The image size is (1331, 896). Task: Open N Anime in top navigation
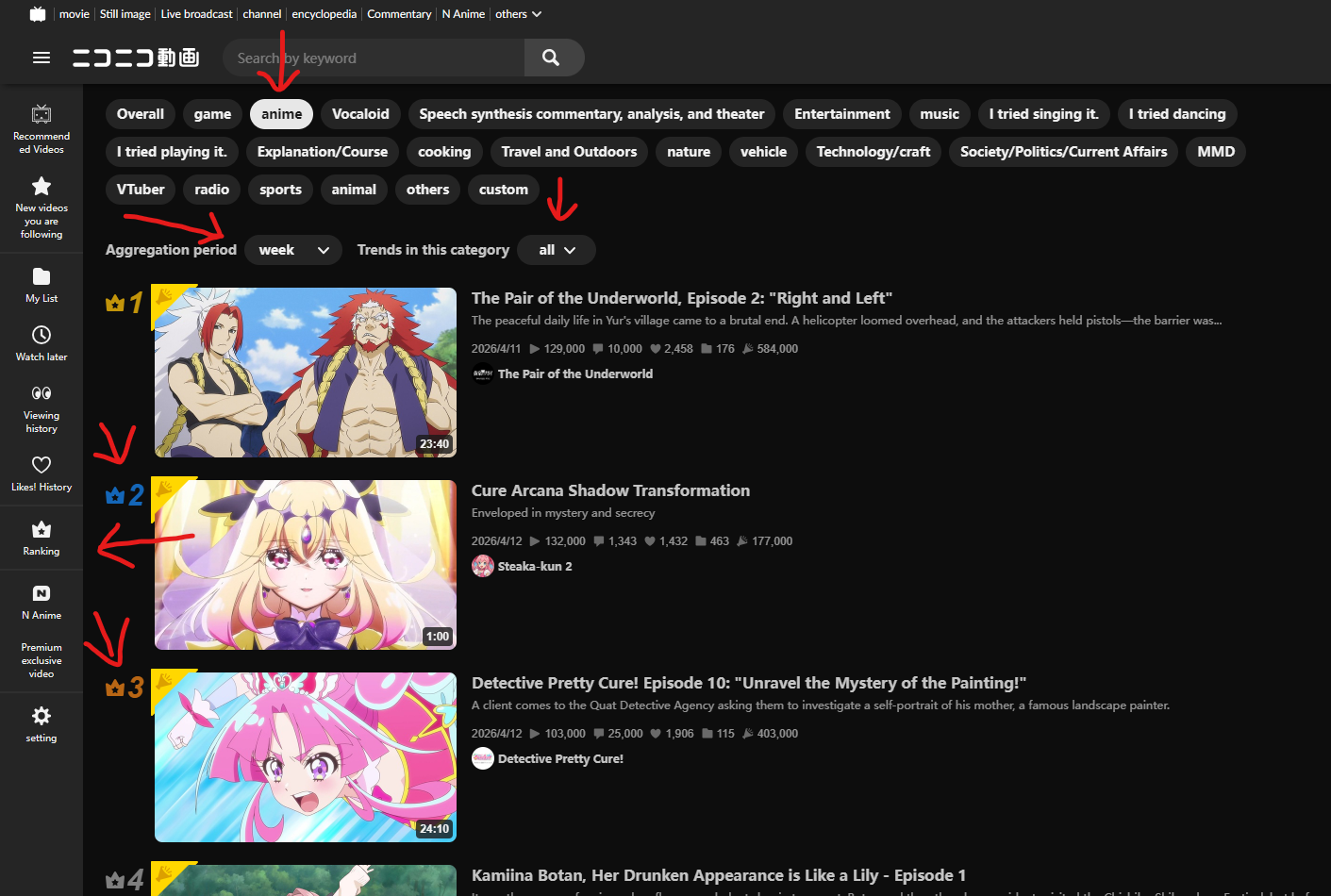(x=463, y=14)
